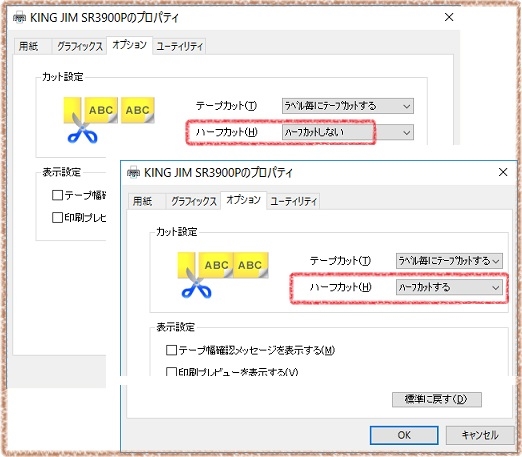This screenshot has width=522, height=457.
Task: Click 標準に戻す(D) button
Action: coord(437,399)
